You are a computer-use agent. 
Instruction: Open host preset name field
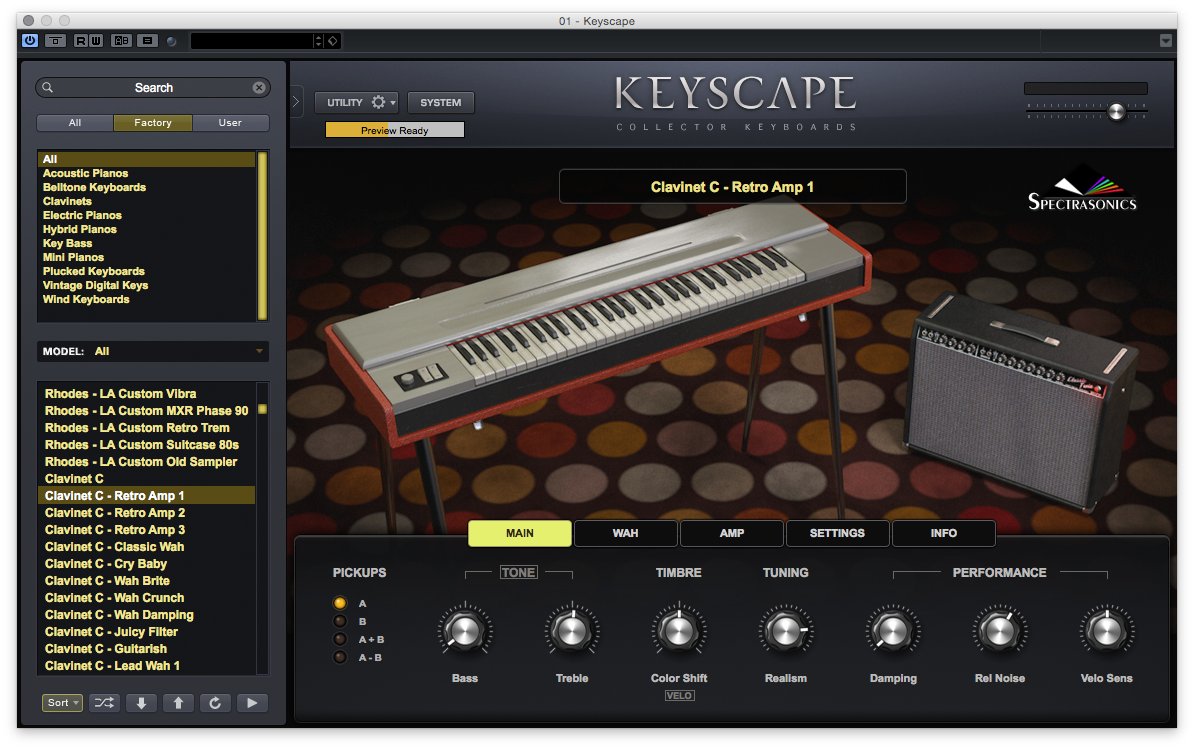[x=251, y=41]
